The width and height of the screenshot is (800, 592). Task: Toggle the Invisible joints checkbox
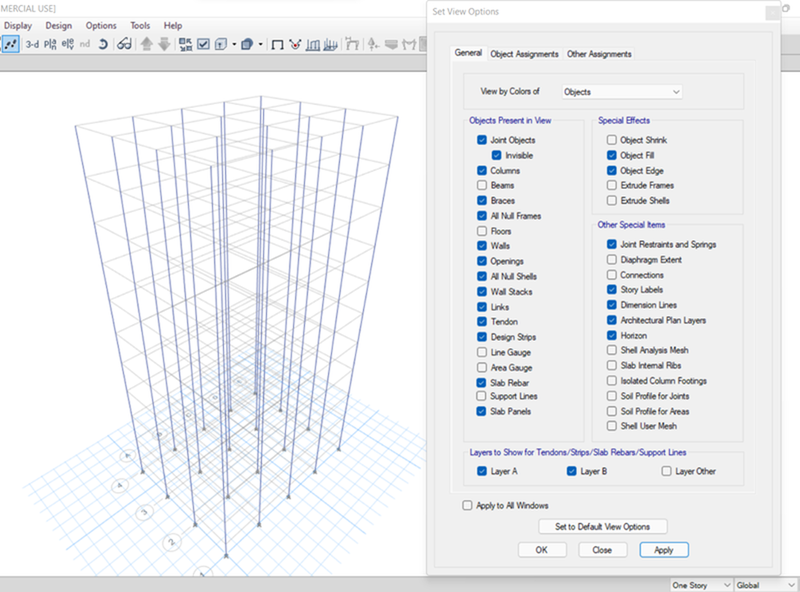[496, 155]
